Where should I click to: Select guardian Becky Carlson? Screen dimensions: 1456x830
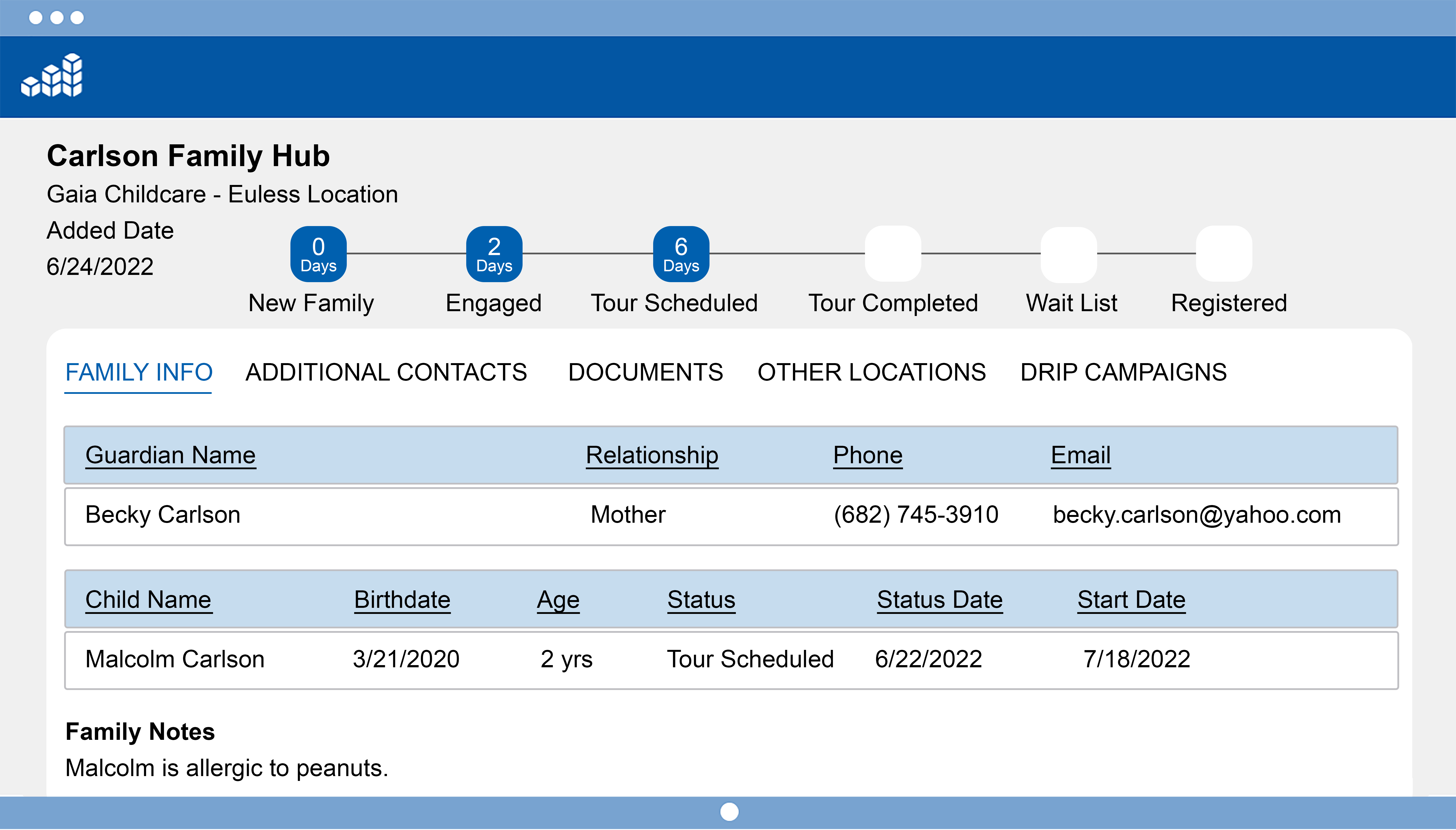pyautogui.click(x=163, y=515)
